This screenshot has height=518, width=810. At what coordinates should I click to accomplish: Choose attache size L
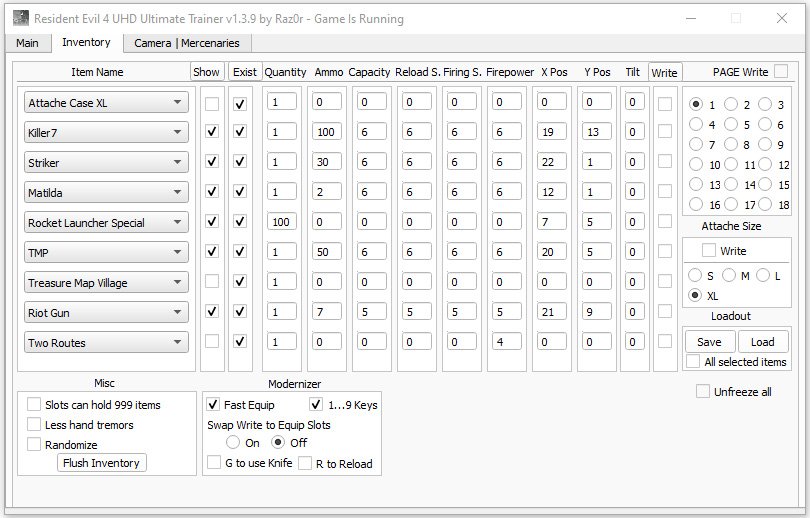tap(763, 275)
